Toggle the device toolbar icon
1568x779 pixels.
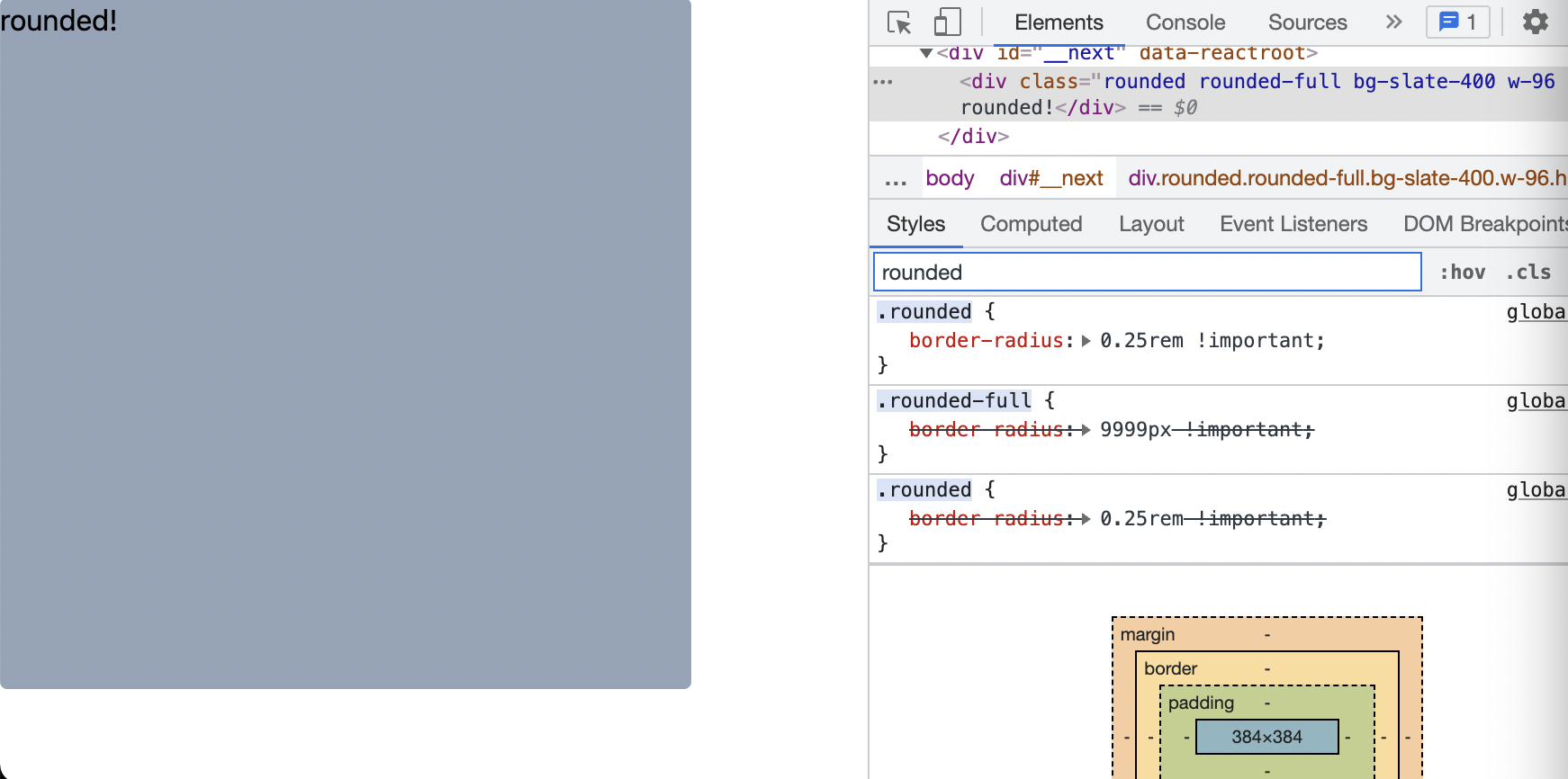point(947,22)
